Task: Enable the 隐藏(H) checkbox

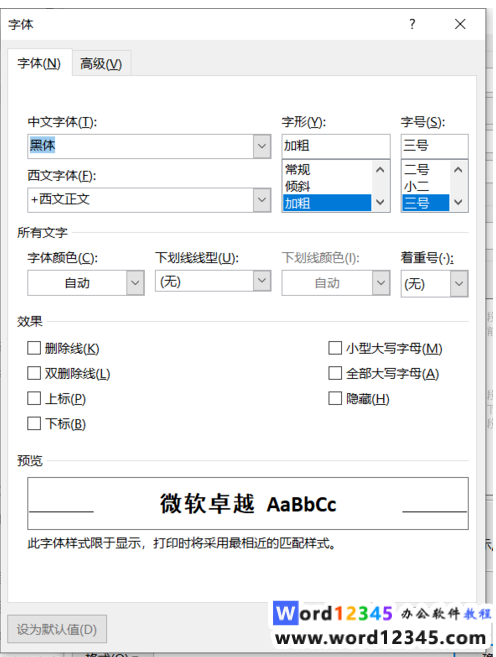Action: tap(335, 398)
